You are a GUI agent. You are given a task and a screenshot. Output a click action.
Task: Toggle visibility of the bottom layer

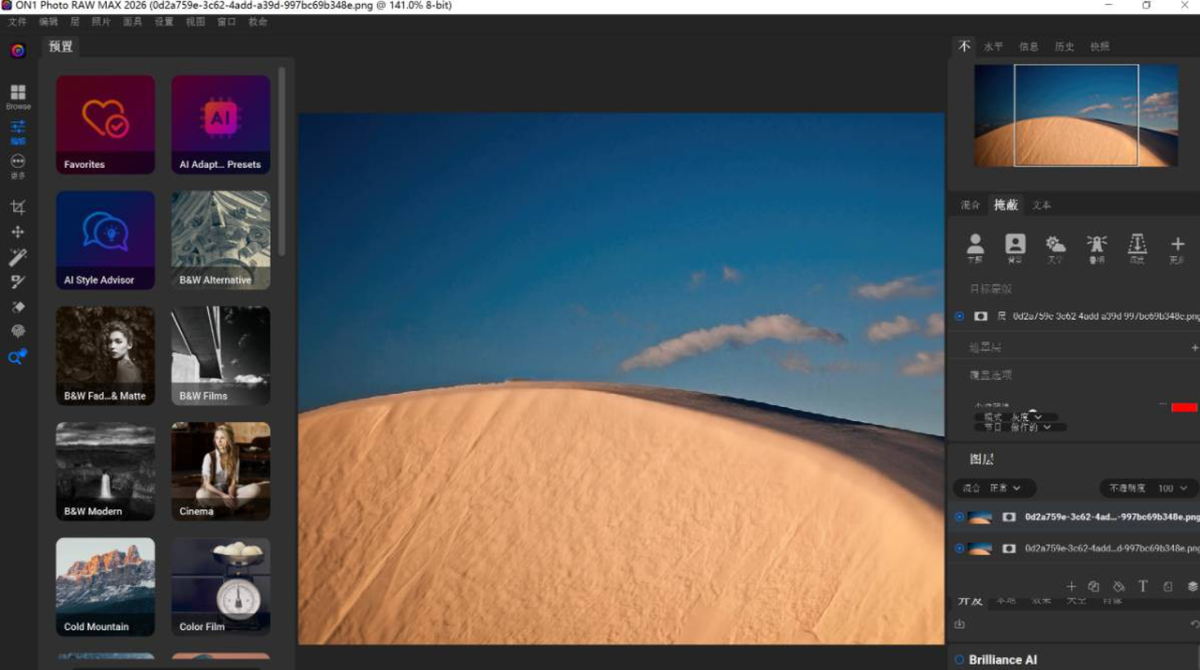coord(959,548)
